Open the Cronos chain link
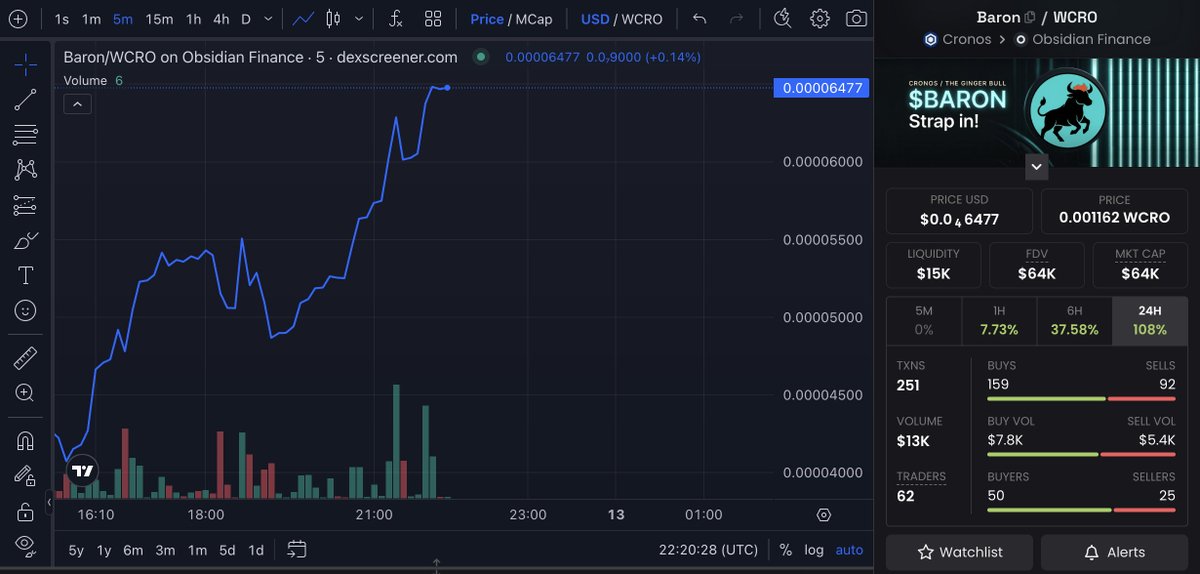The image size is (1200, 574). click(x=957, y=39)
